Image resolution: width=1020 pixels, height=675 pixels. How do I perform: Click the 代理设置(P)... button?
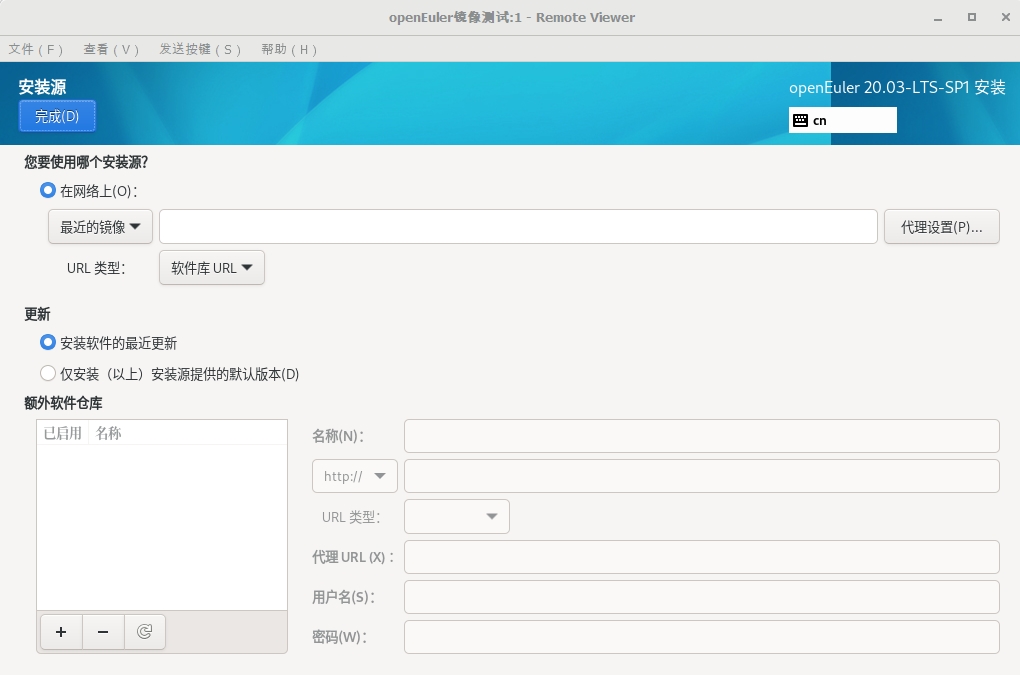[941, 227]
